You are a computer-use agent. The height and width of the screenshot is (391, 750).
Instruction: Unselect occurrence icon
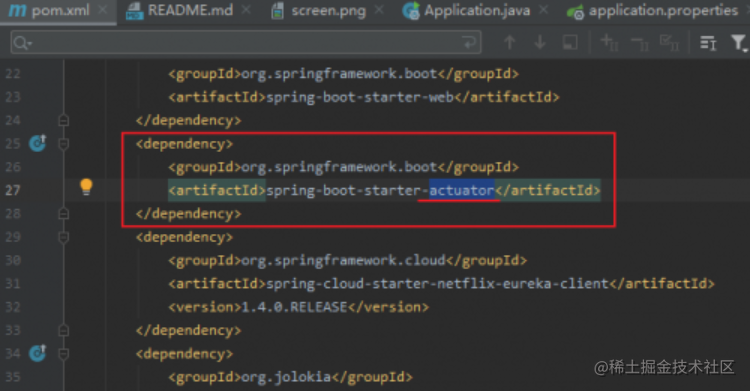coord(640,44)
